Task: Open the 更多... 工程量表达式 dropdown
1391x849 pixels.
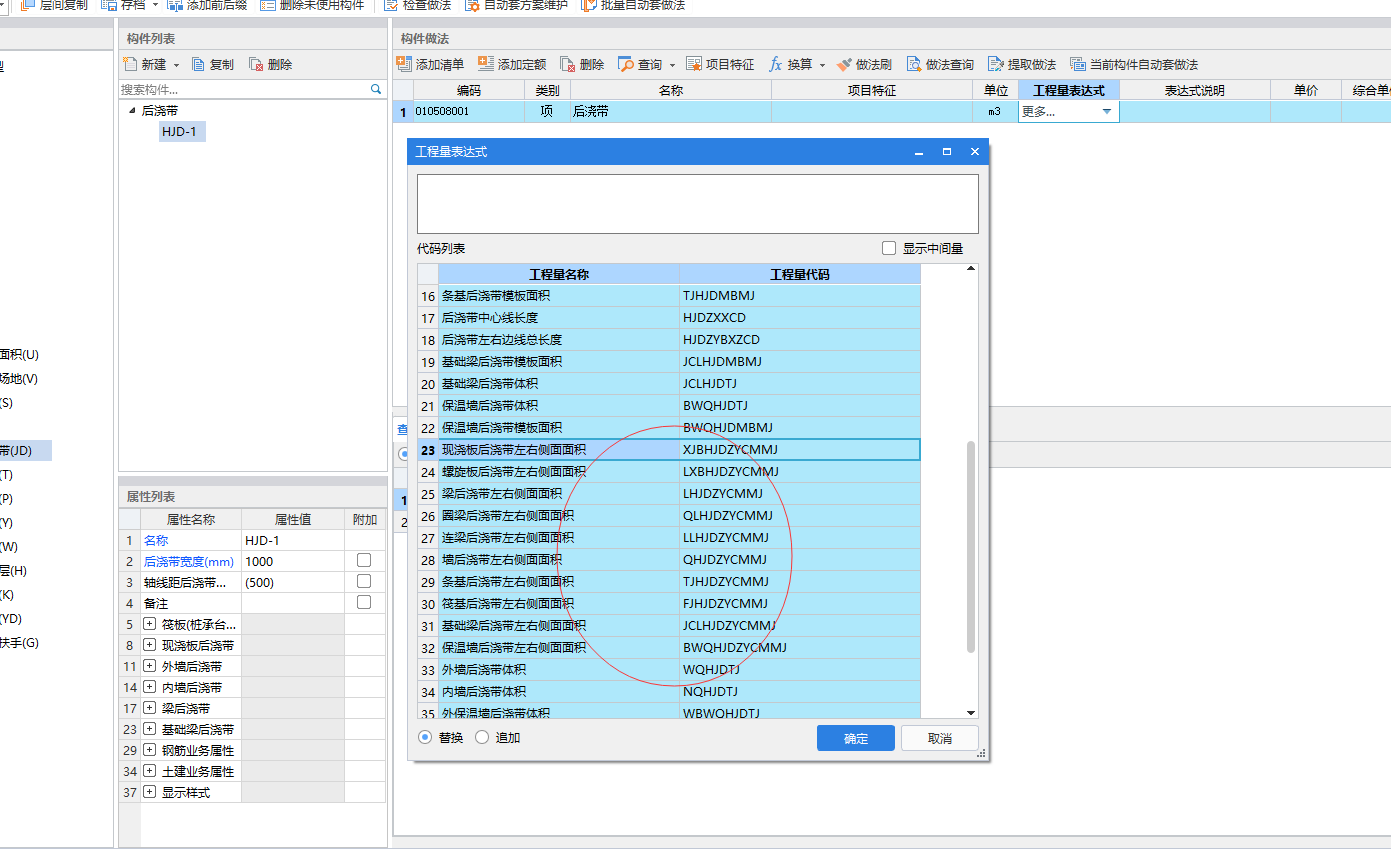Action: tap(1107, 111)
